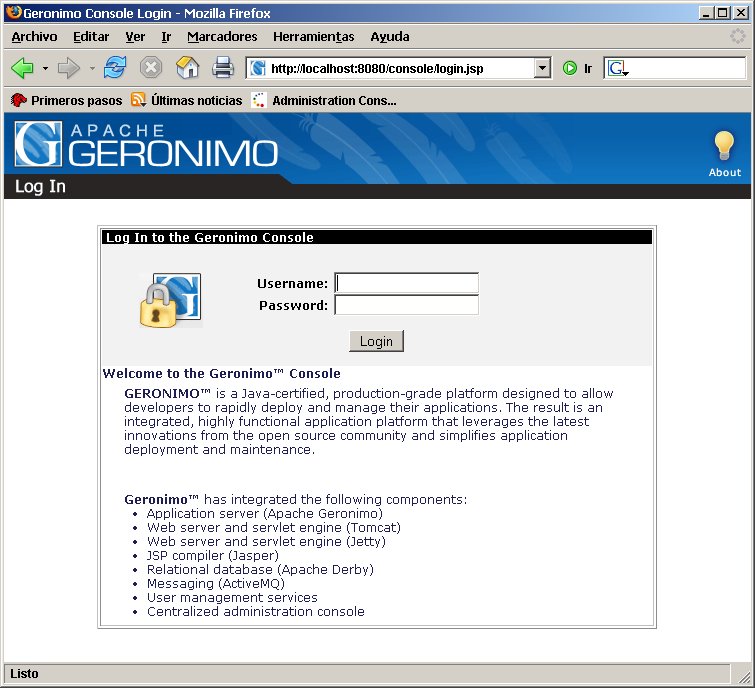Viewport: 755px width, 688px height.
Task: Open Administration Cons... bookmark
Action: [324, 100]
